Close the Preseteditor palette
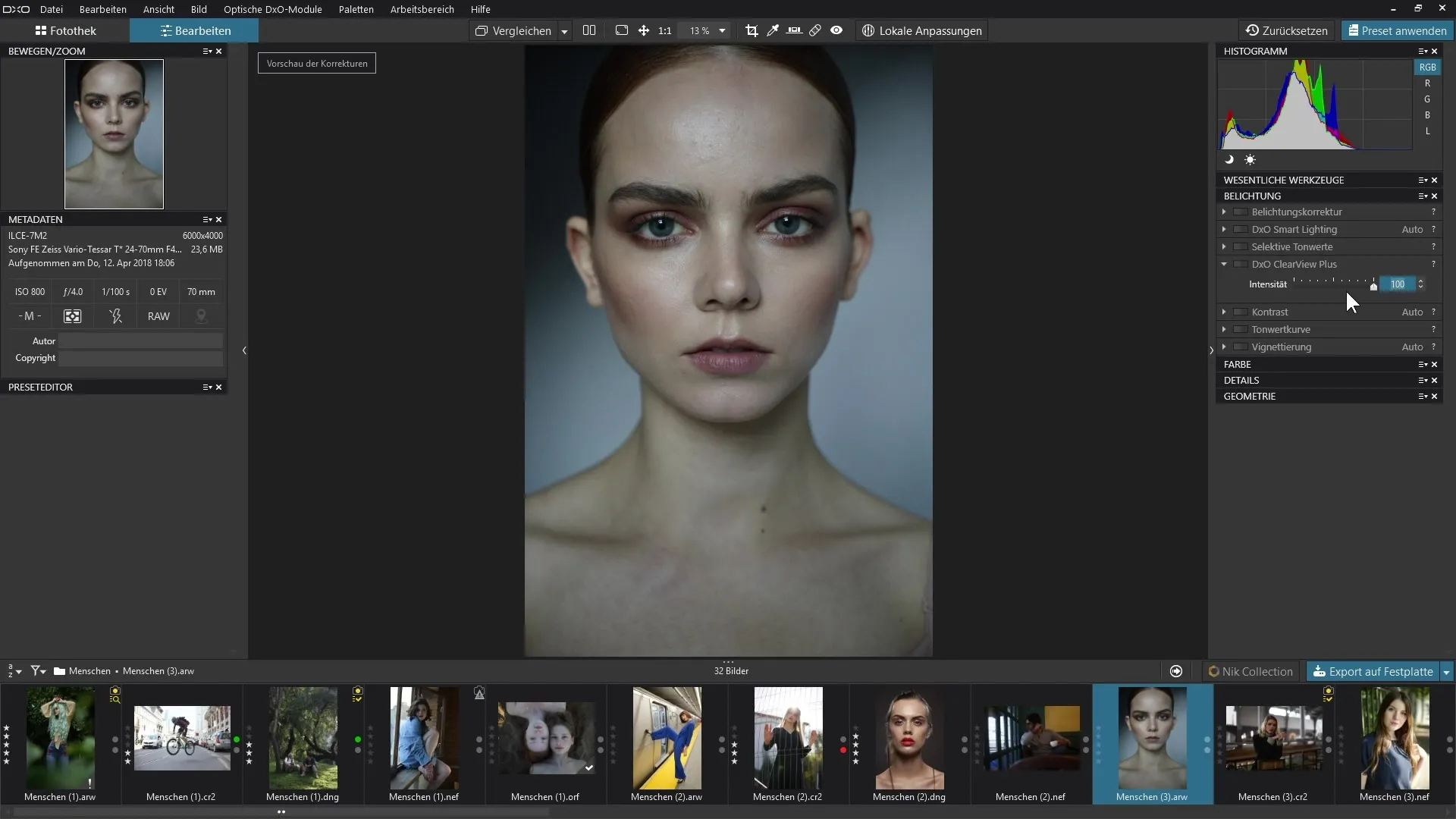Screen dimensions: 1456x819 (x=219, y=387)
